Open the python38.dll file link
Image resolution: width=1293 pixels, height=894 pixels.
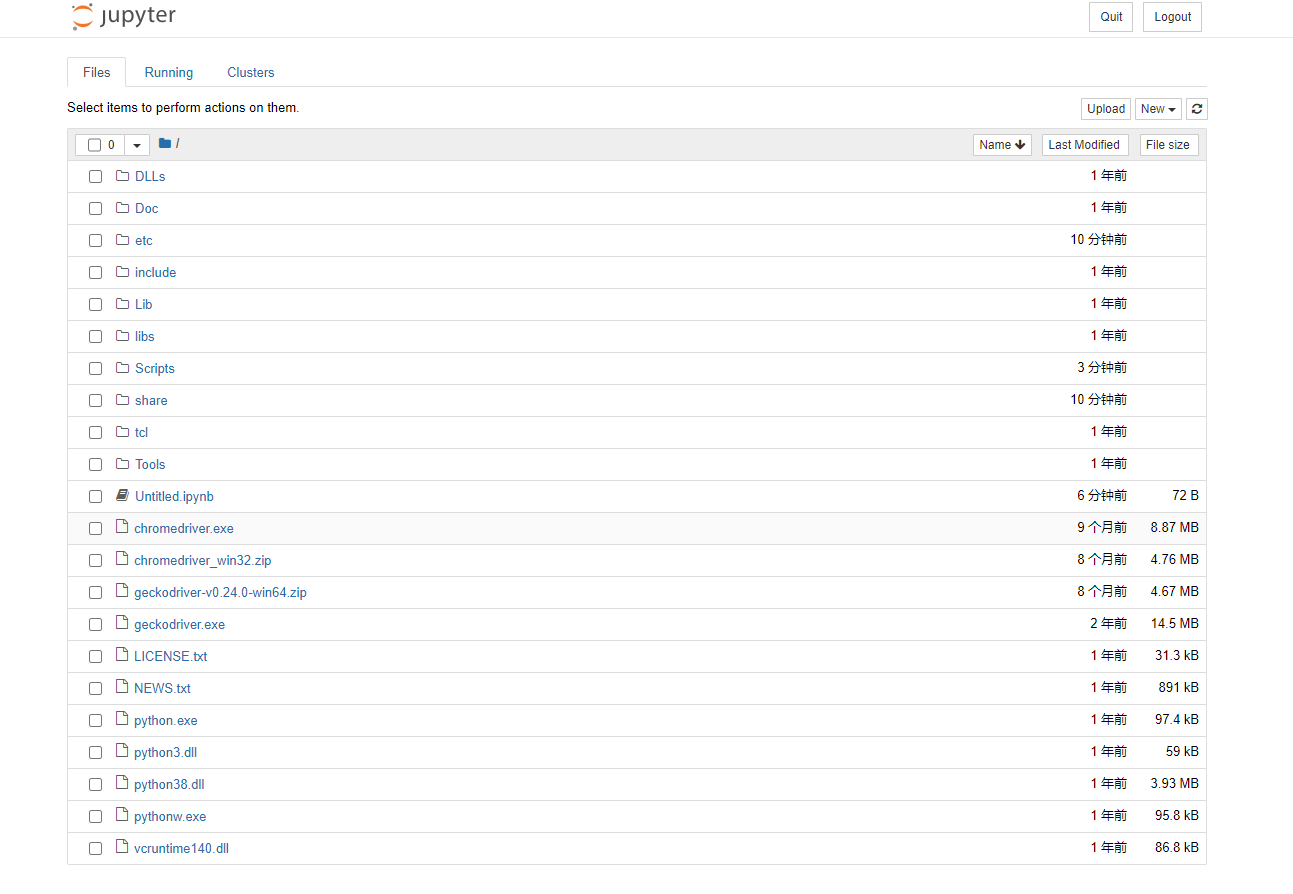tap(169, 784)
